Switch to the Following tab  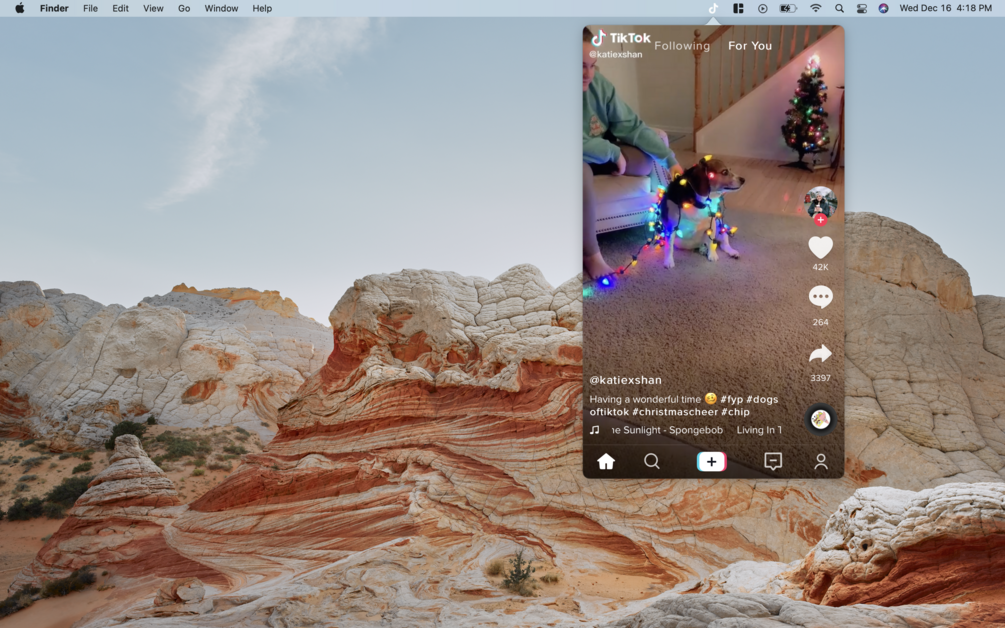point(682,46)
